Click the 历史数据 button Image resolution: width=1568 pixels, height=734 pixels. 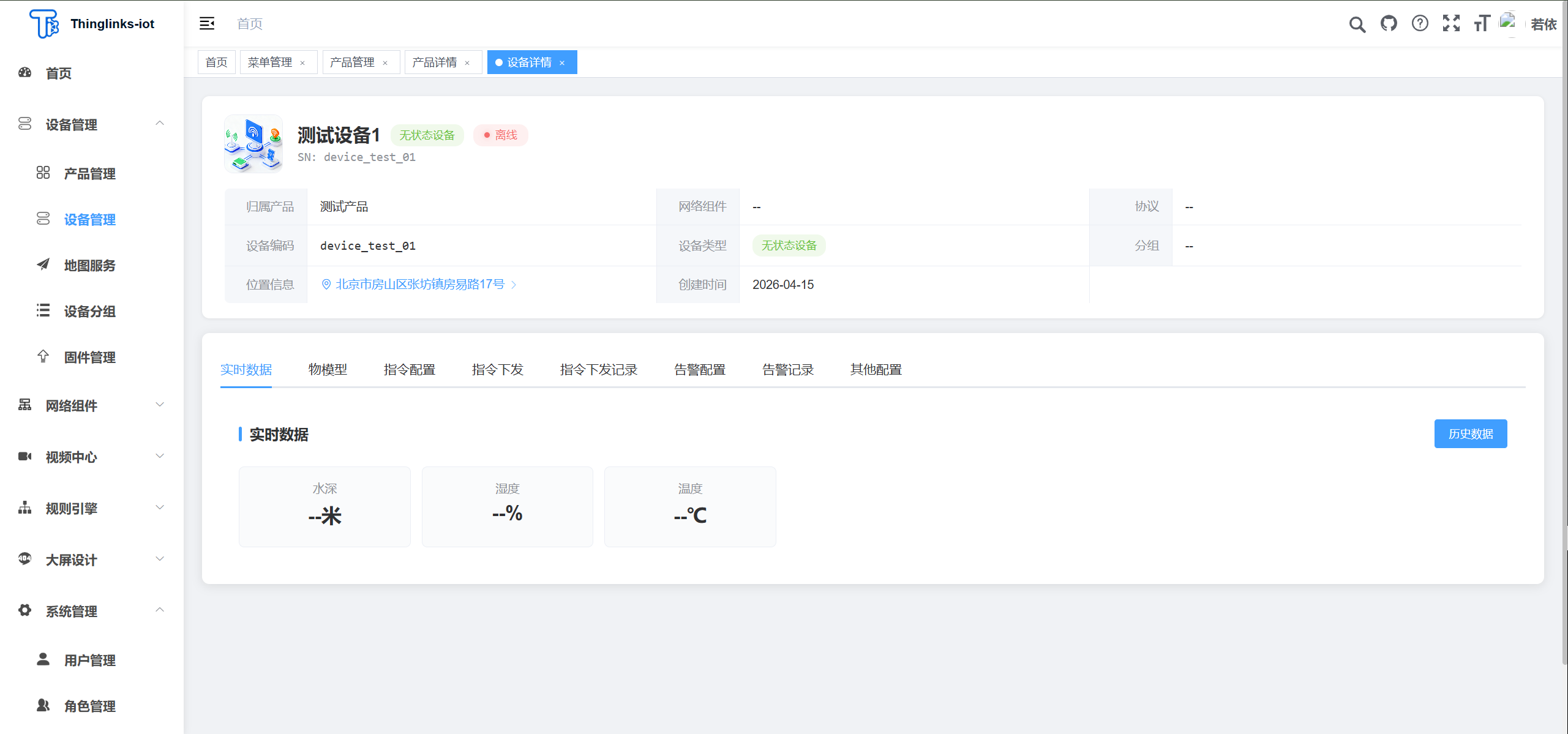coord(1470,434)
